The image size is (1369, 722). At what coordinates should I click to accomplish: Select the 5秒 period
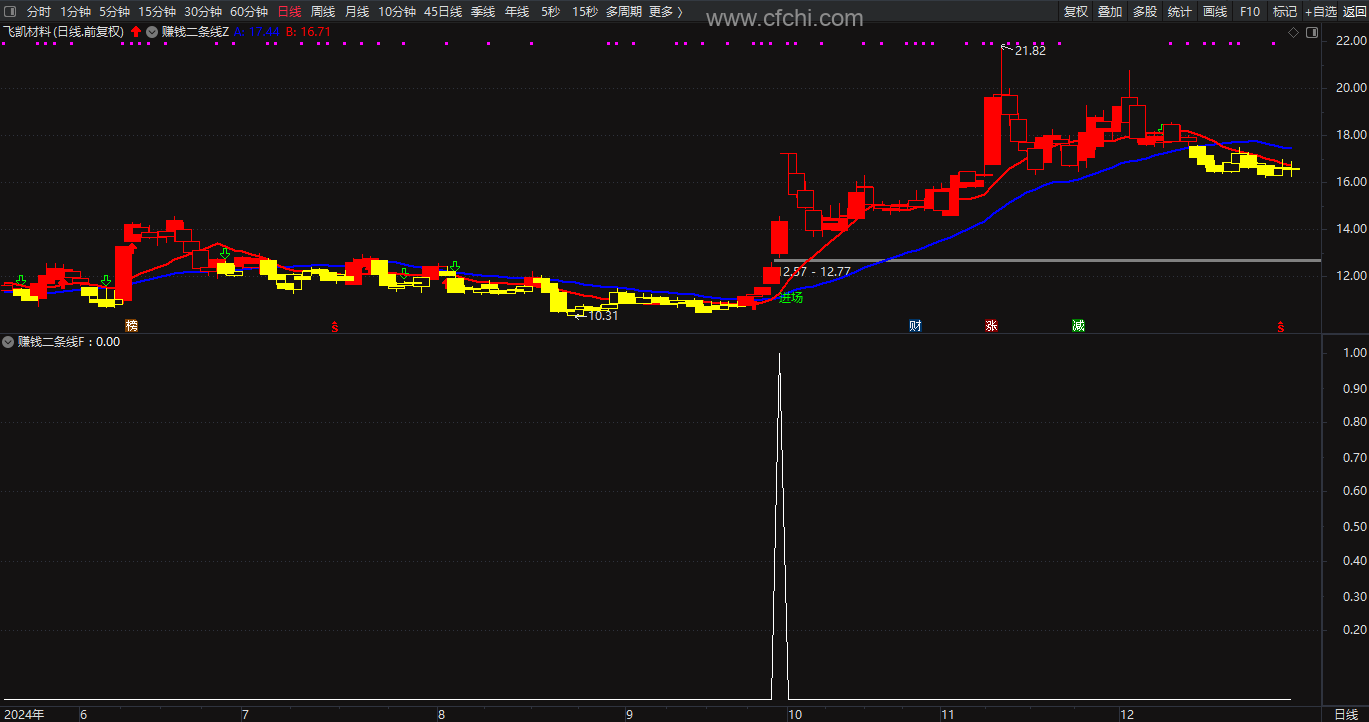tap(550, 12)
